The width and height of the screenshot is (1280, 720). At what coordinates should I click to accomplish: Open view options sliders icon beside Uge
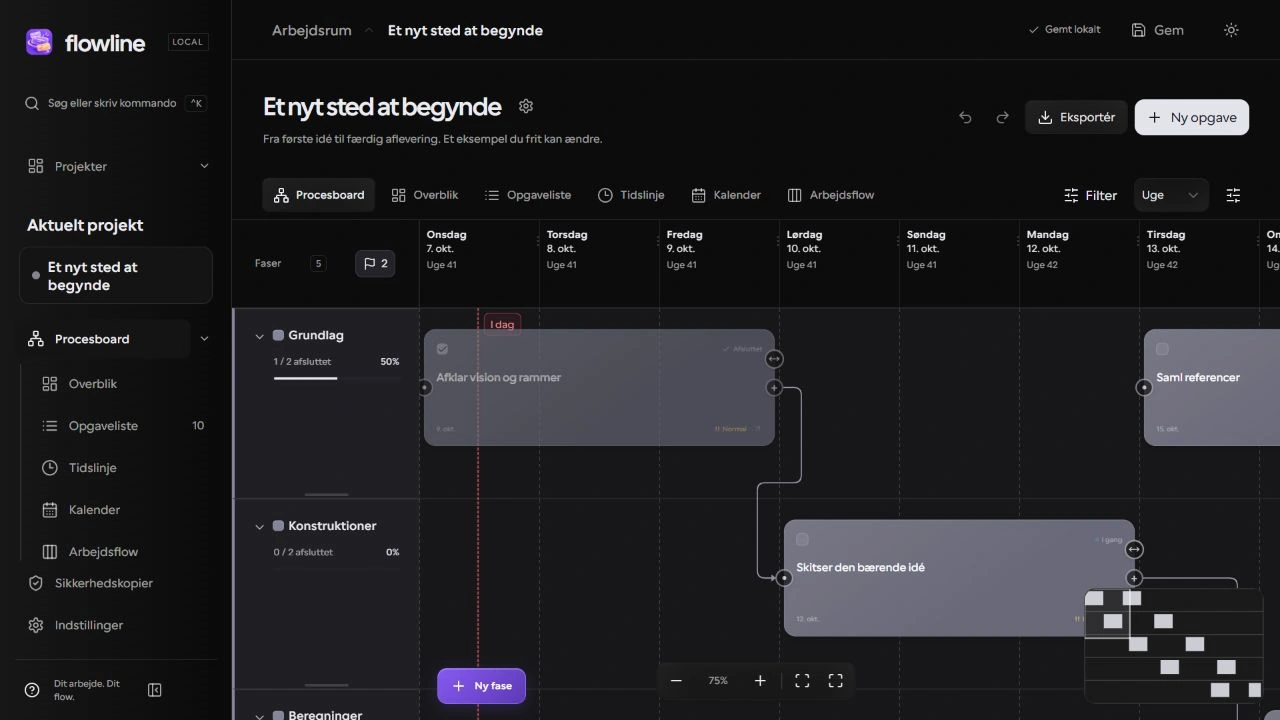(1233, 195)
